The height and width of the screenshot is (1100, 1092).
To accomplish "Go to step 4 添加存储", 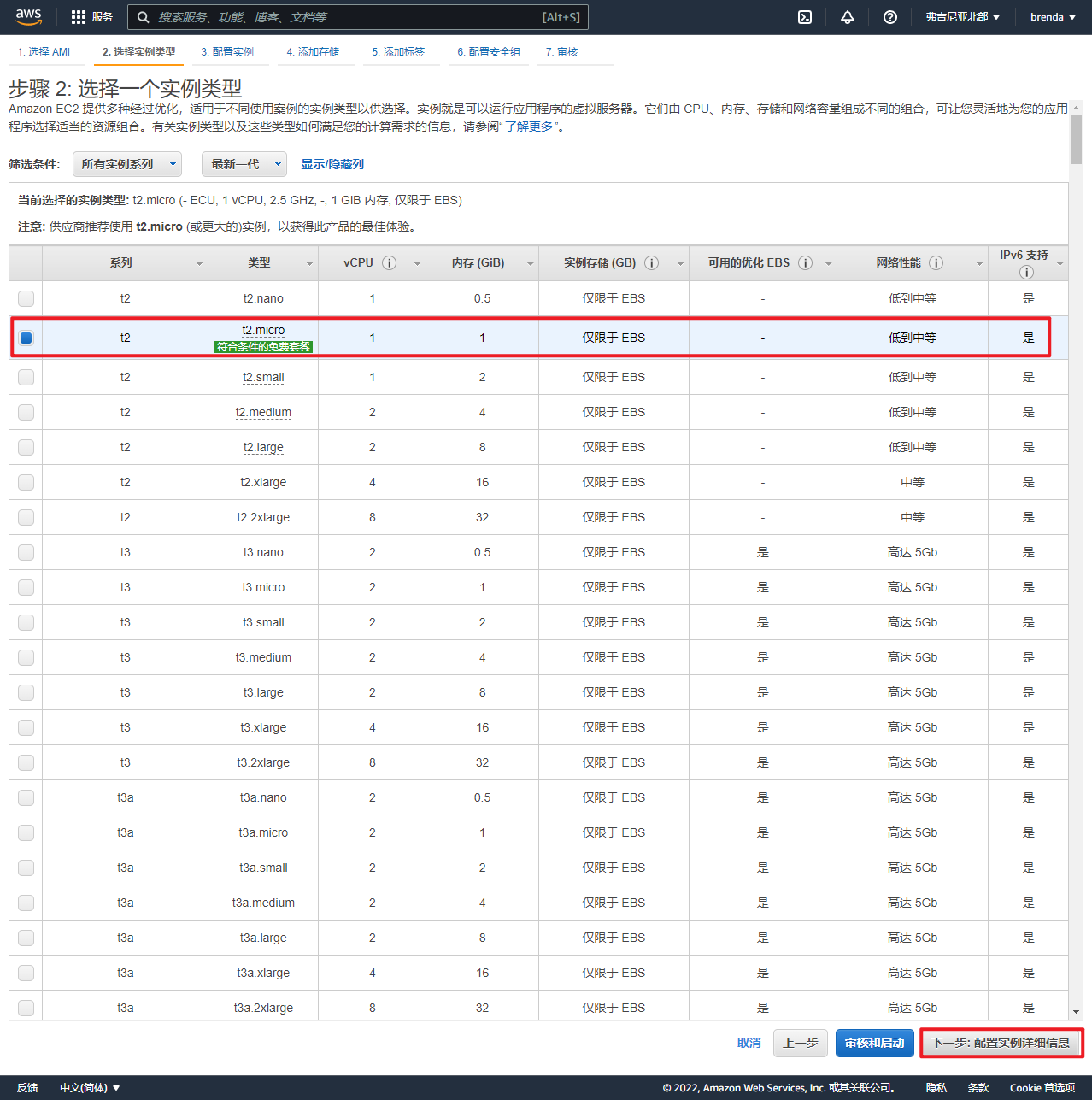I will 313,52.
